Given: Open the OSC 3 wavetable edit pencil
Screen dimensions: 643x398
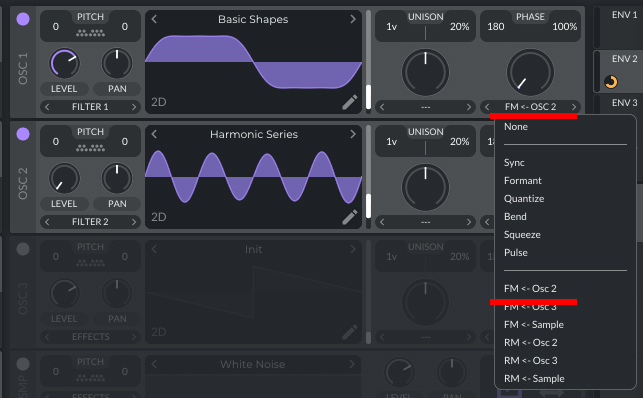Looking at the screenshot, I should click(350, 332).
